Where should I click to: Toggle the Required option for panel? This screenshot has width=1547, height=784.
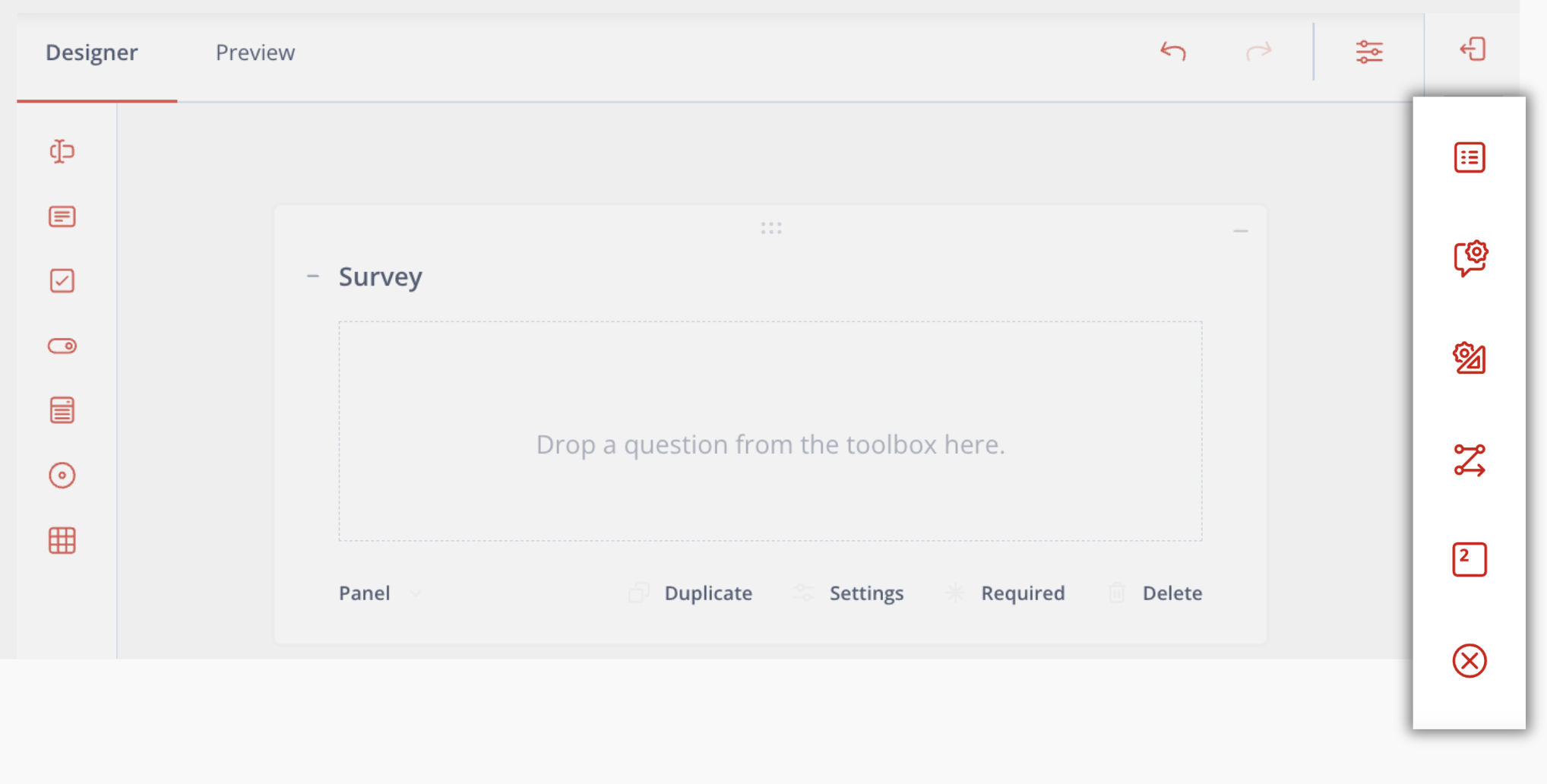1006,593
